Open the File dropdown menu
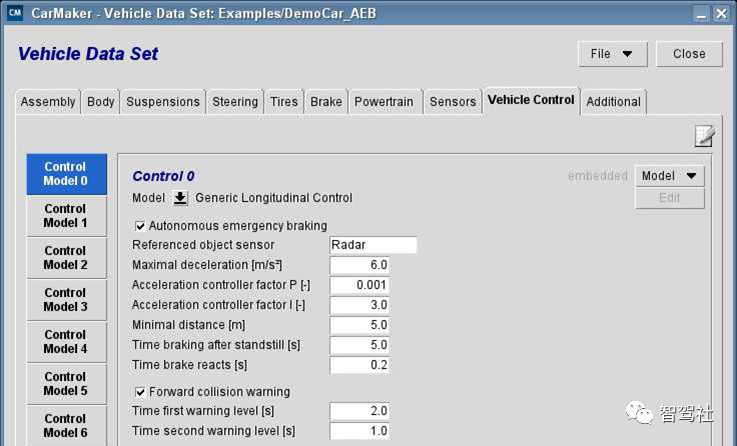 pyautogui.click(x=612, y=54)
